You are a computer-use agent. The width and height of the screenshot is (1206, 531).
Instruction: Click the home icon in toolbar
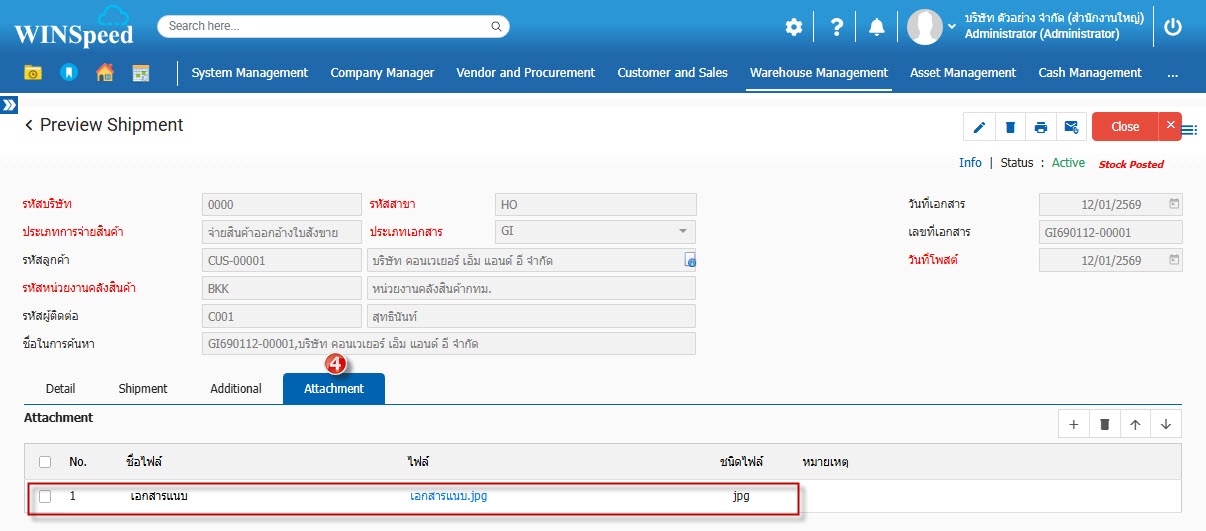[x=104, y=73]
